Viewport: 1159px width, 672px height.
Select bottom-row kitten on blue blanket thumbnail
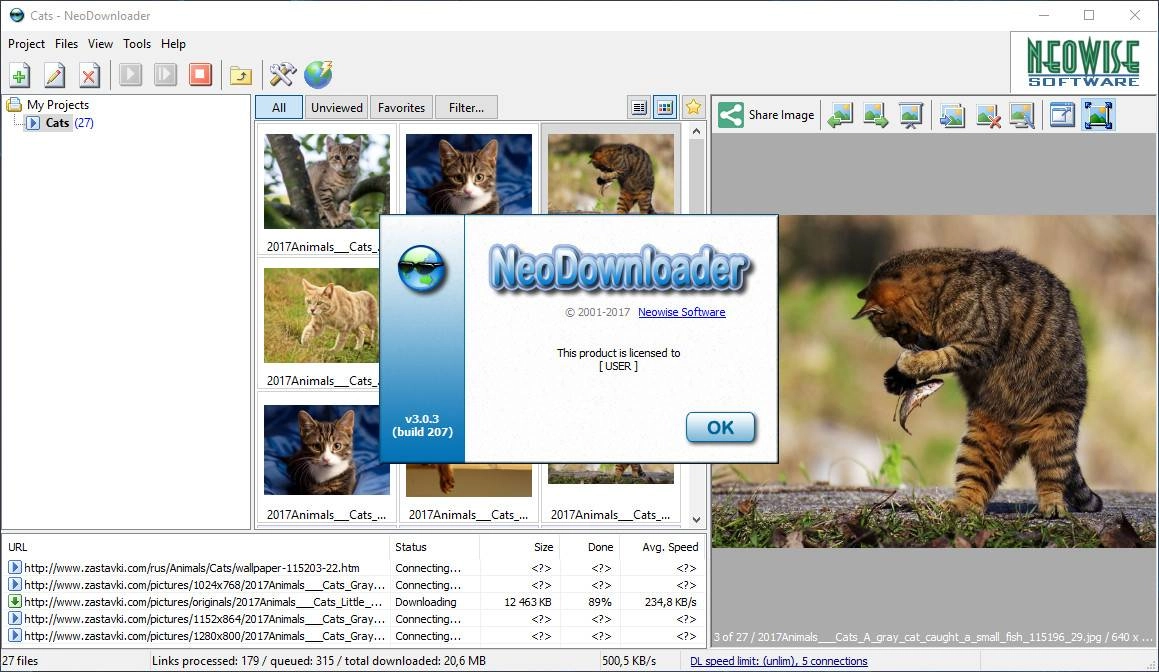(x=327, y=449)
